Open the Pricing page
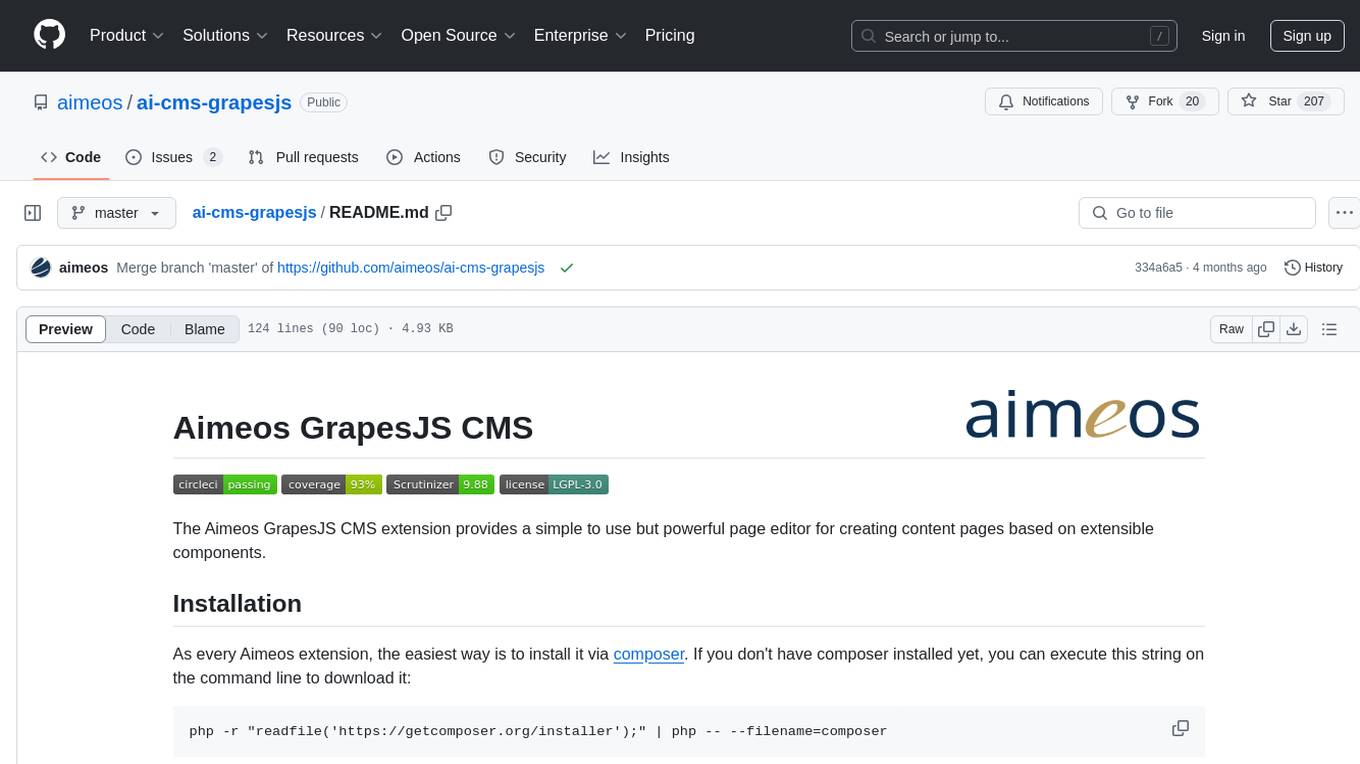1360x764 pixels. (670, 35)
